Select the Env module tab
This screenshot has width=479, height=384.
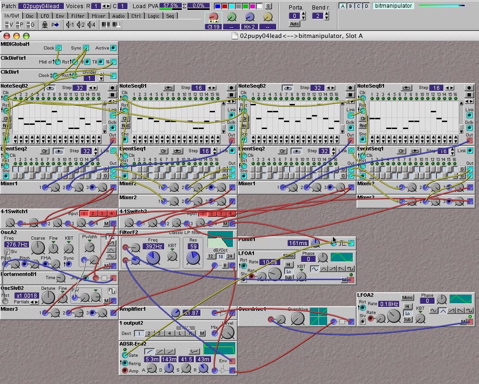[60, 16]
